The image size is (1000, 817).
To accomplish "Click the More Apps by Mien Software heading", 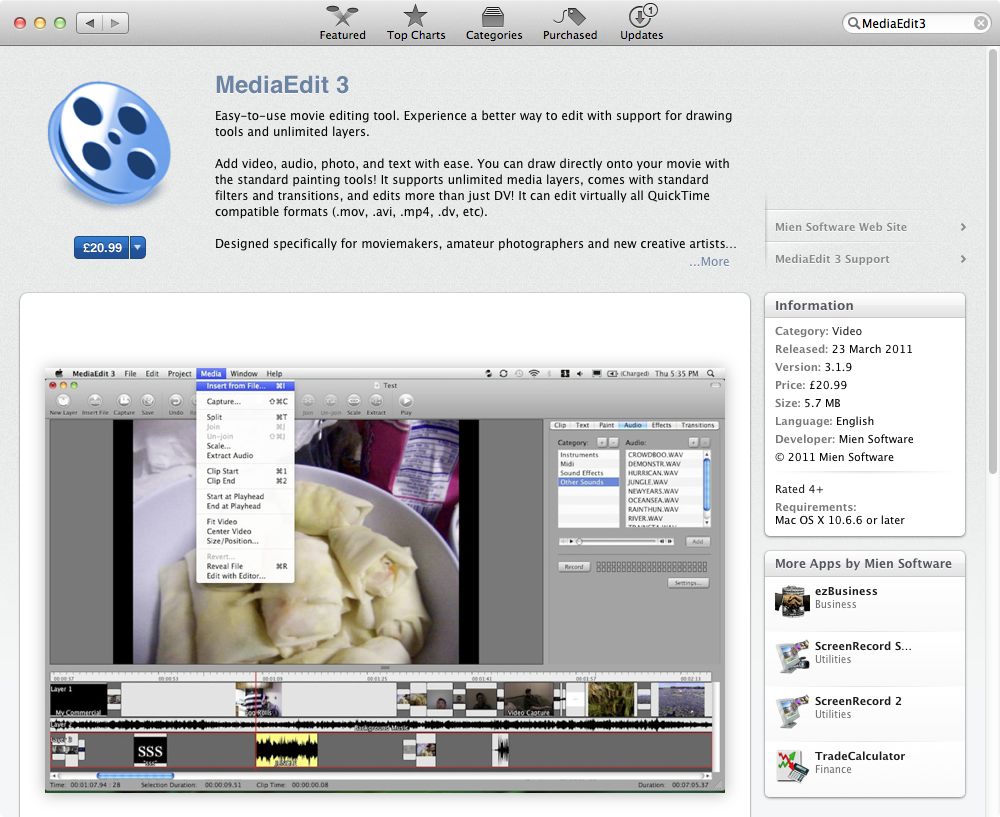I will pos(863,563).
